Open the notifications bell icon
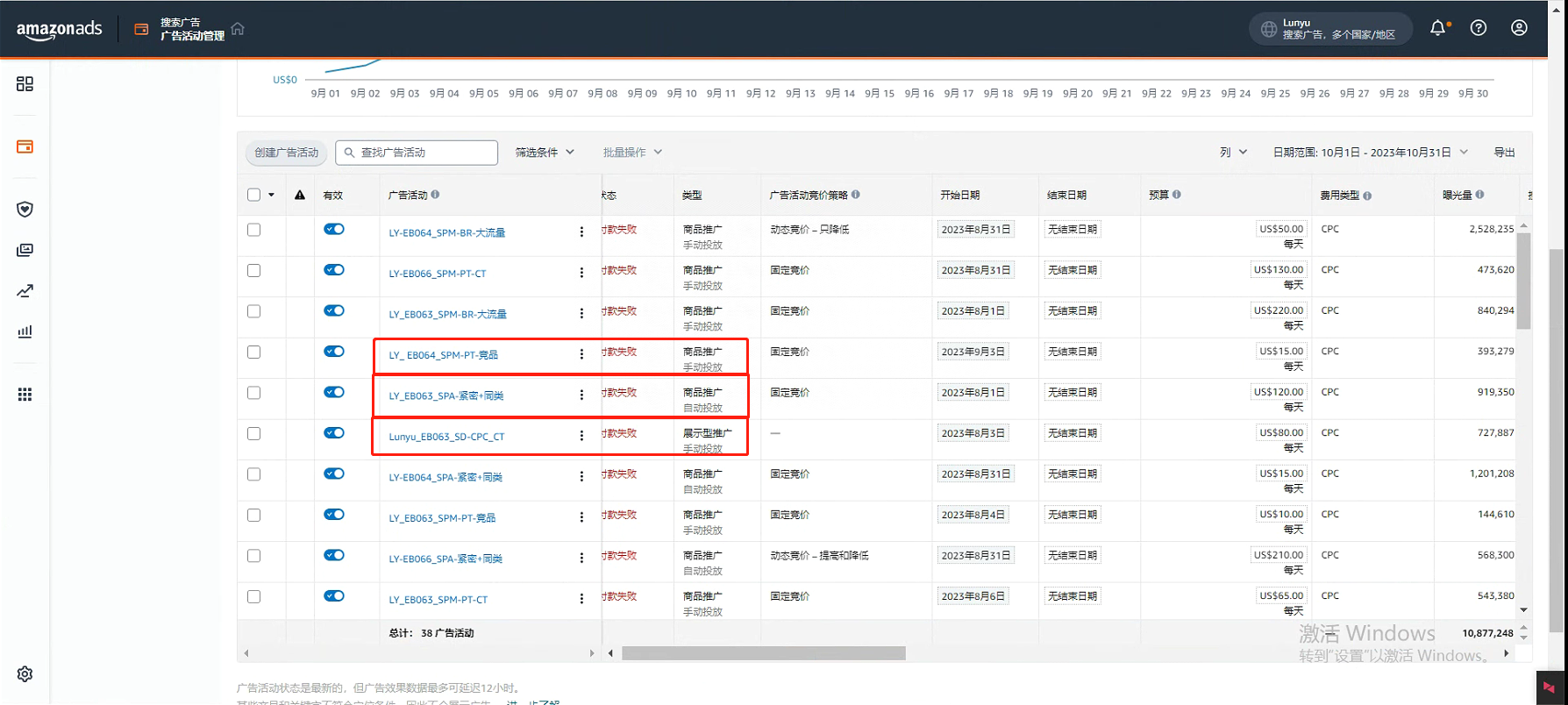Viewport: 1568px width, 705px height. (1437, 28)
